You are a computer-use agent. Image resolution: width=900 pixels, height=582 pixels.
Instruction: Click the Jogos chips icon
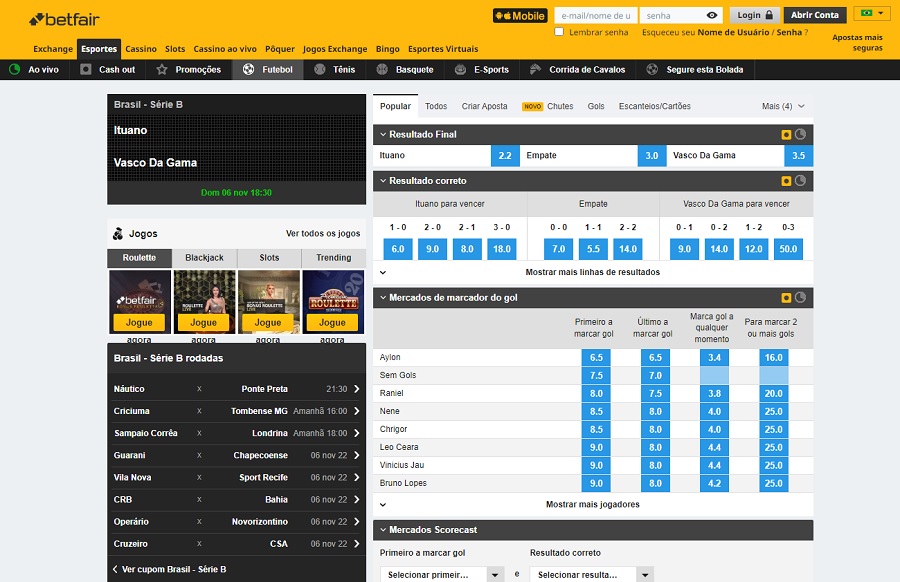(x=118, y=234)
